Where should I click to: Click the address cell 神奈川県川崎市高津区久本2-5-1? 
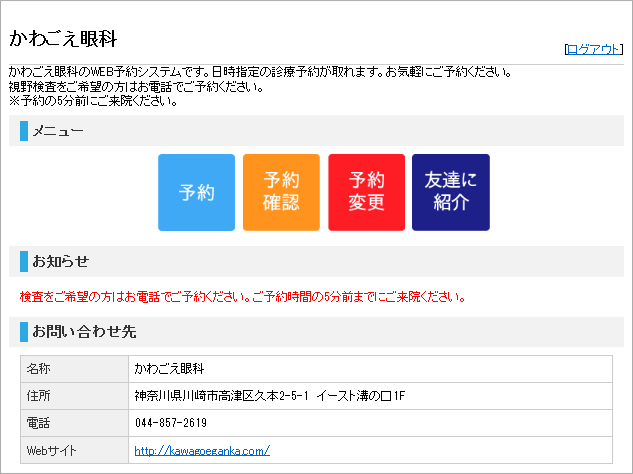click(370, 396)
